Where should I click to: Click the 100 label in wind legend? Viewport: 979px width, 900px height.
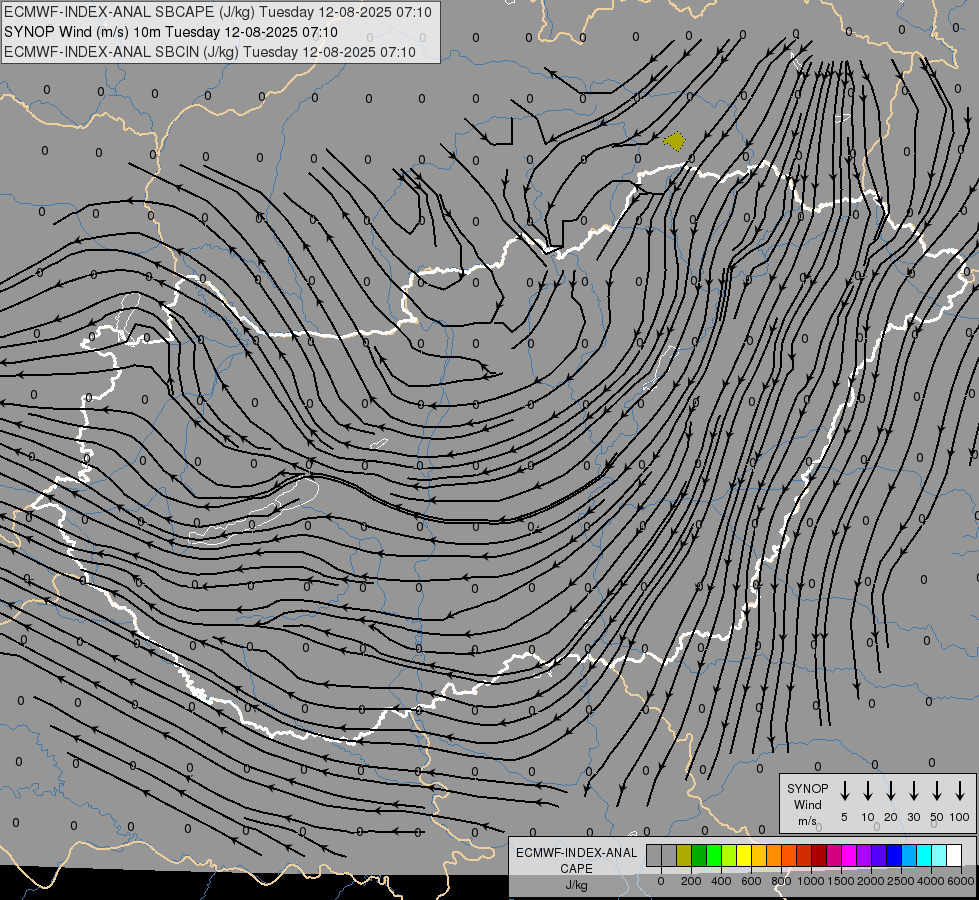[x=960, y=817]
